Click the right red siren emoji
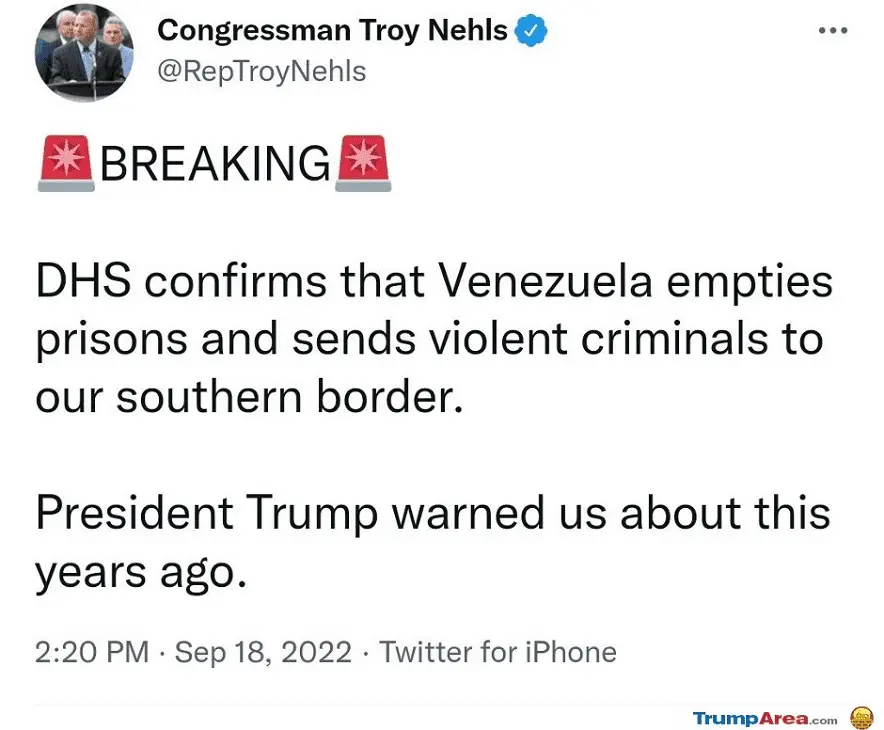 pyautogui.click(x=364, y=164)
